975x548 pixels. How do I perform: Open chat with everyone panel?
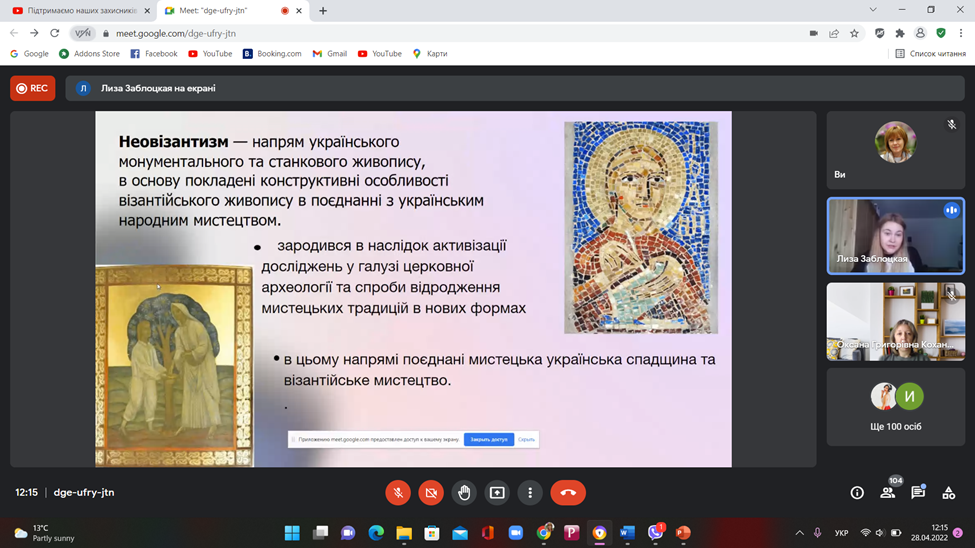click(x=918, y=493)
